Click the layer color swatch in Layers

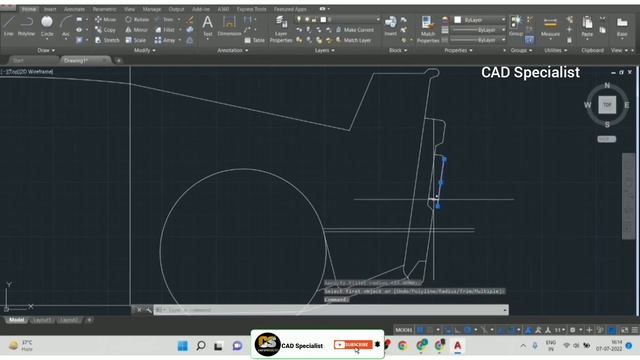pos(323,19)
